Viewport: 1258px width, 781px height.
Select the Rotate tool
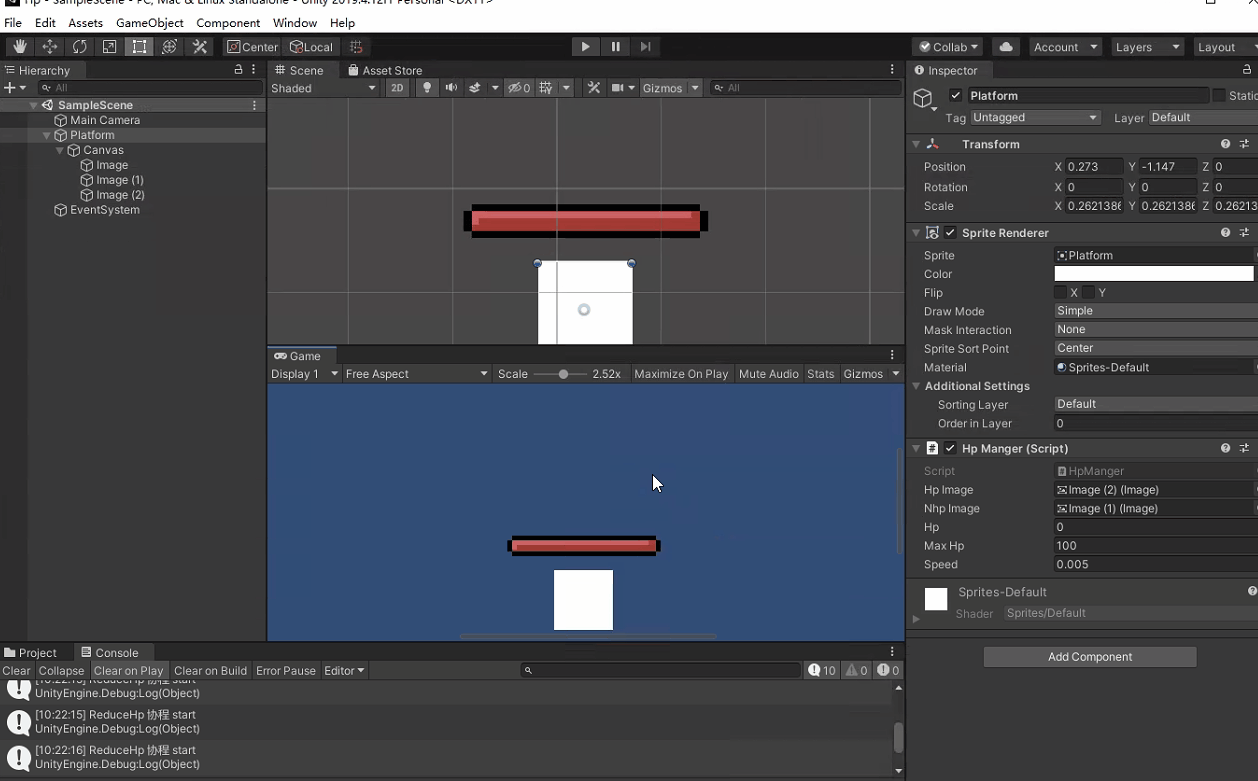[79, 47]
